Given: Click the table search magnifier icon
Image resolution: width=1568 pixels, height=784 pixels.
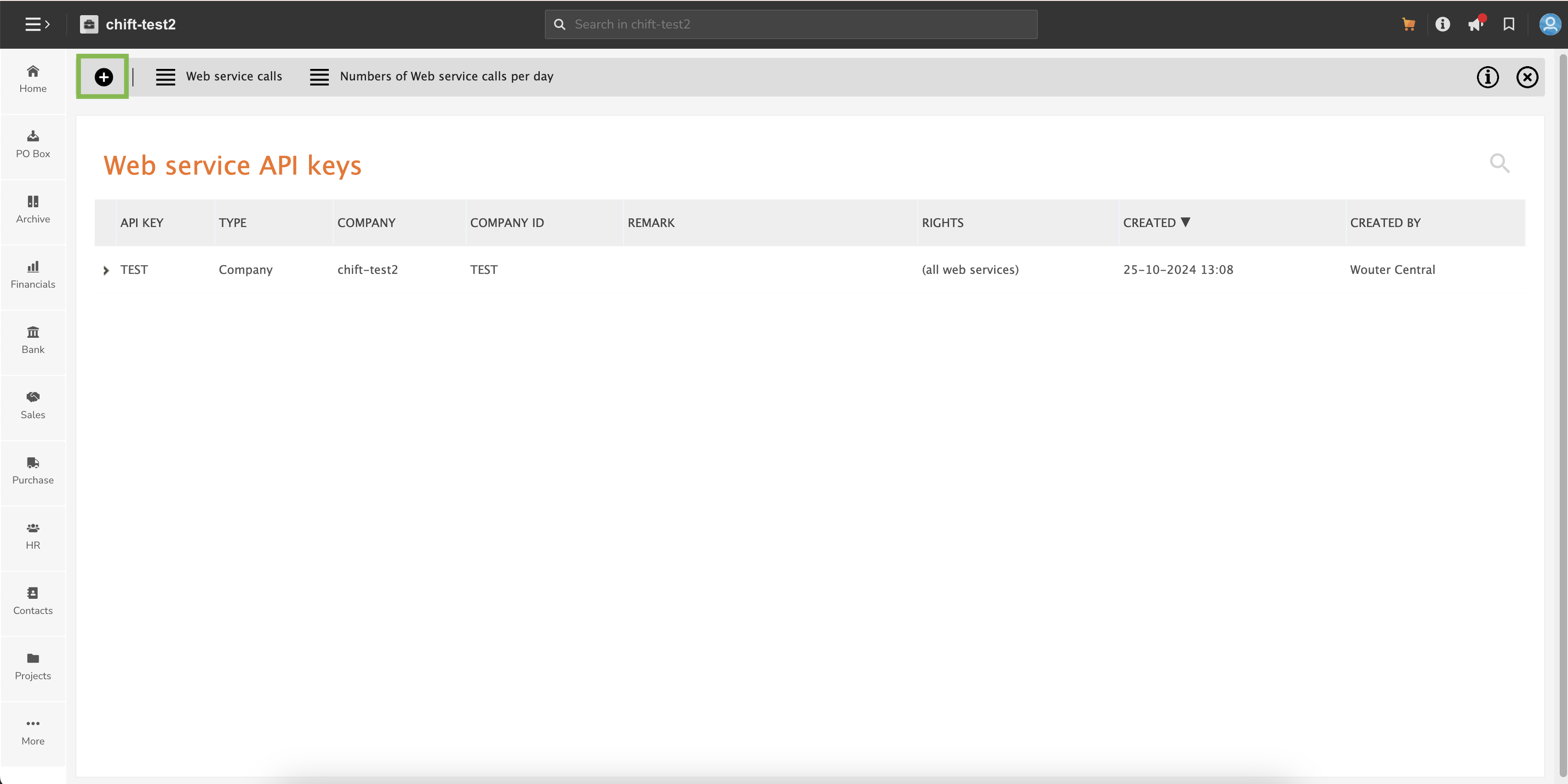Looking at the screenshot, I should tap(1499, 163).
